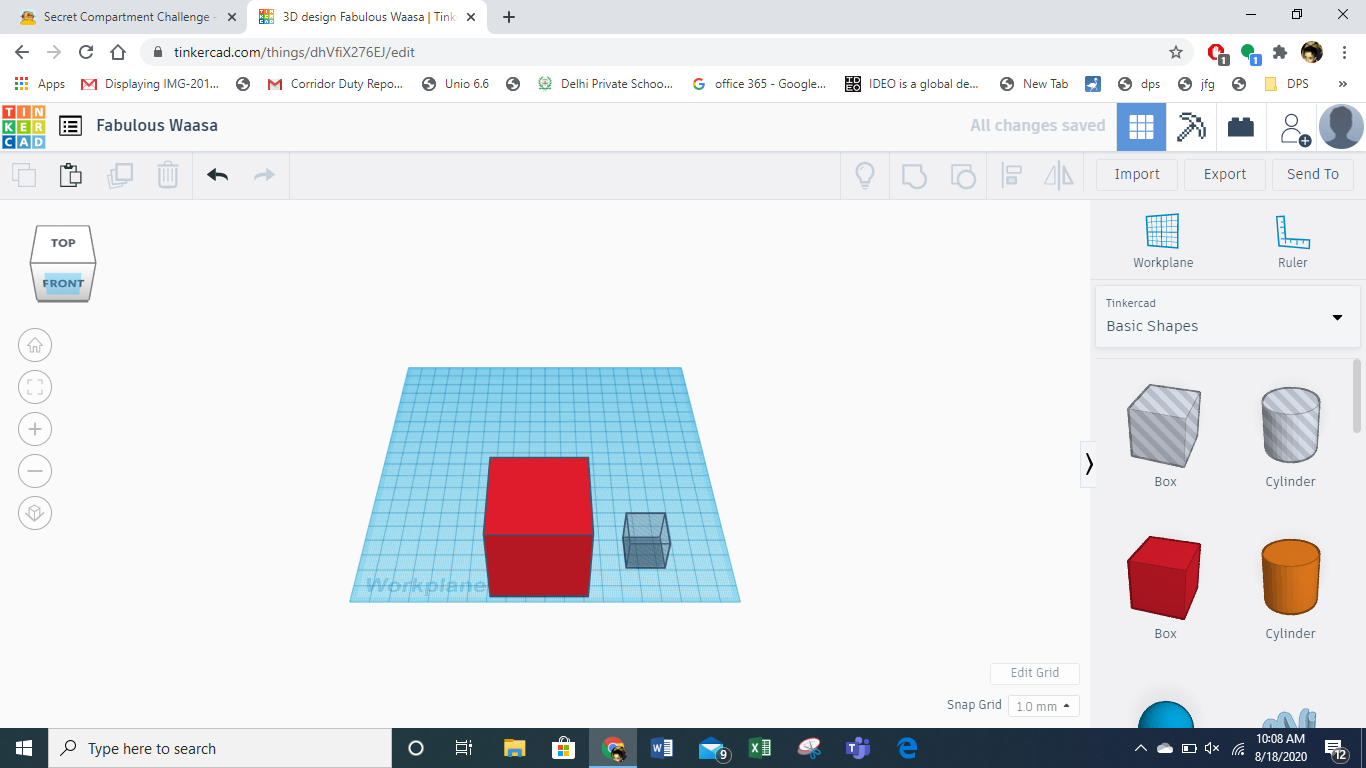The height and width of the screenshot is (768, 1366).
Task: Click the Flip mirror icon
Action: 1058,176
